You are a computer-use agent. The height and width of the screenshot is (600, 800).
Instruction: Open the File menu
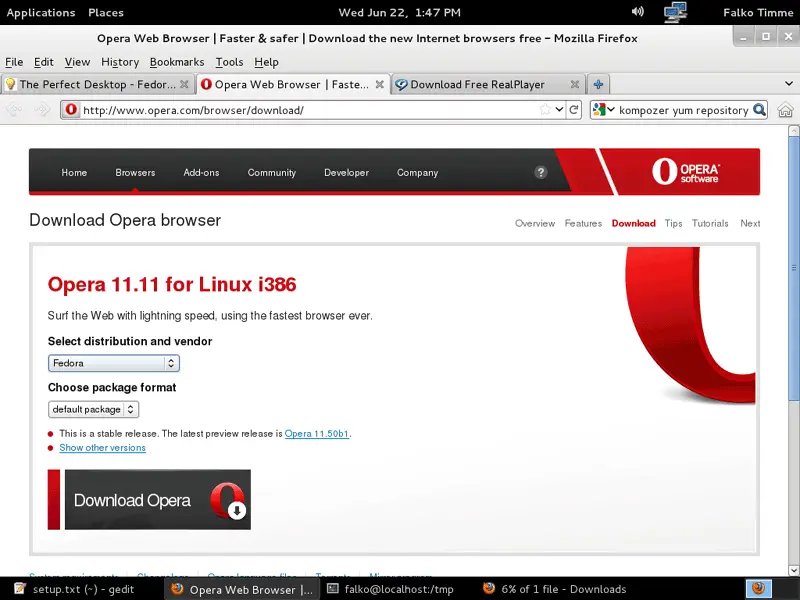click(14, 62)
